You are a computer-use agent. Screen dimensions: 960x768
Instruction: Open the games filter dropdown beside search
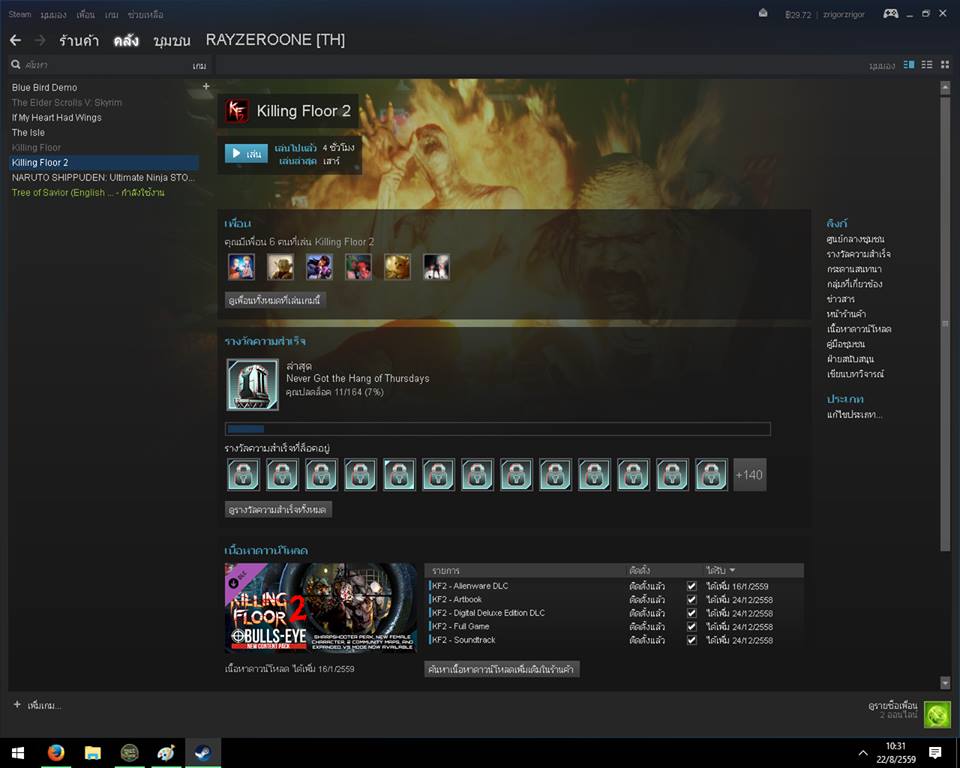(x=200, y=66)
